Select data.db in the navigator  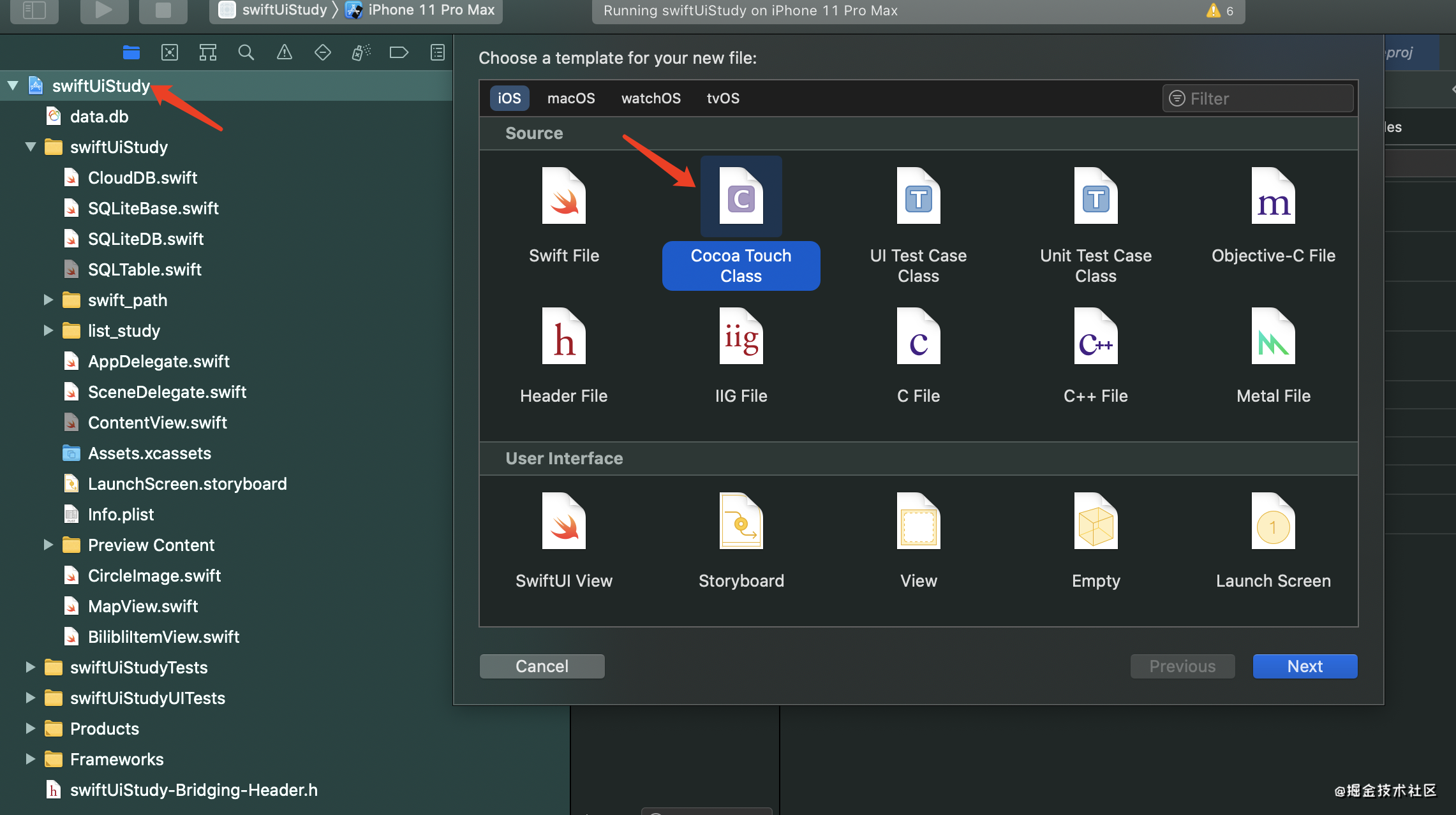99,116
